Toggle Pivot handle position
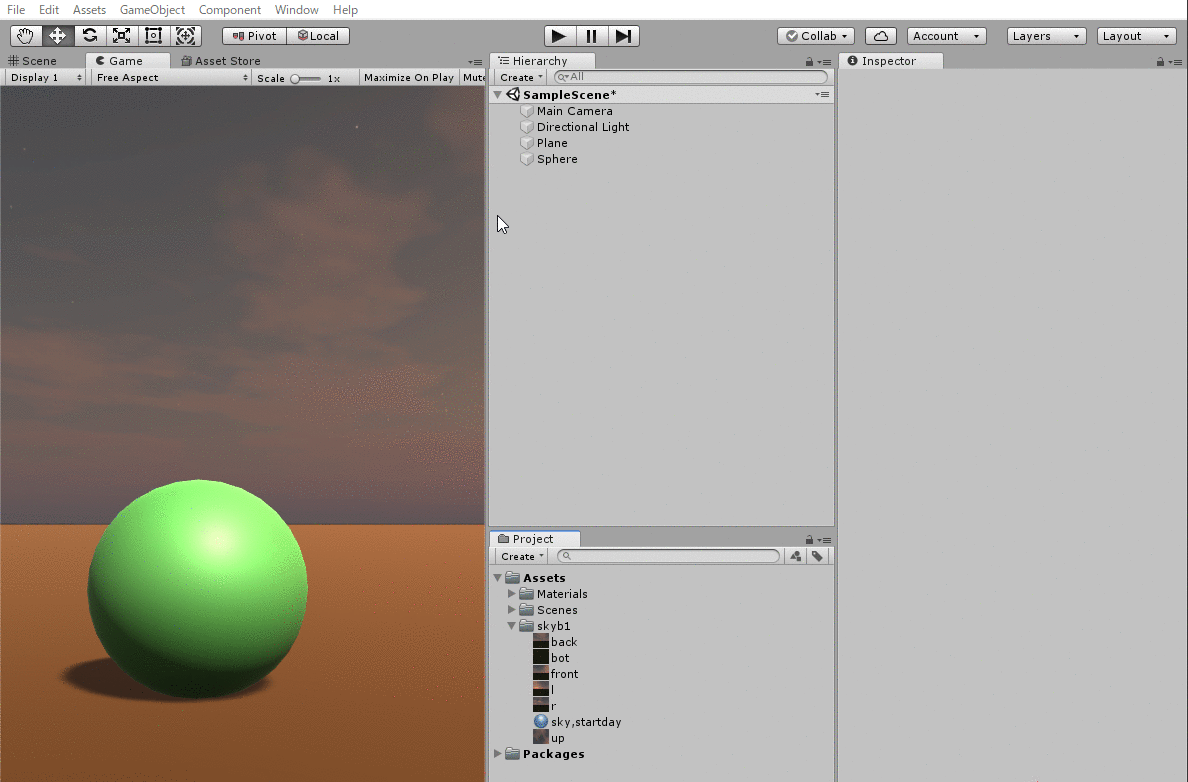1188x782 pixels. click(254, 36)
